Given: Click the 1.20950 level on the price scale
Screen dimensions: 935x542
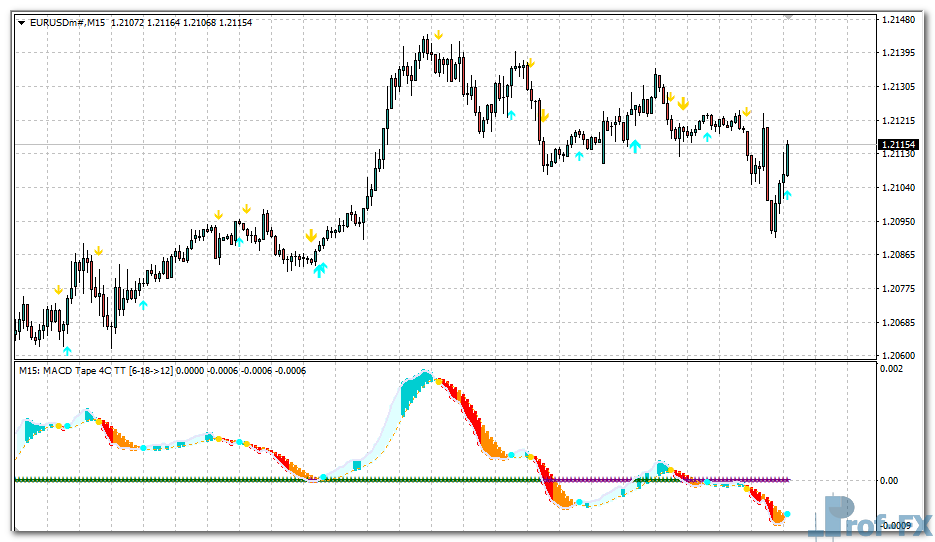Looking at the screenshot, I should (x=897, y=221).
